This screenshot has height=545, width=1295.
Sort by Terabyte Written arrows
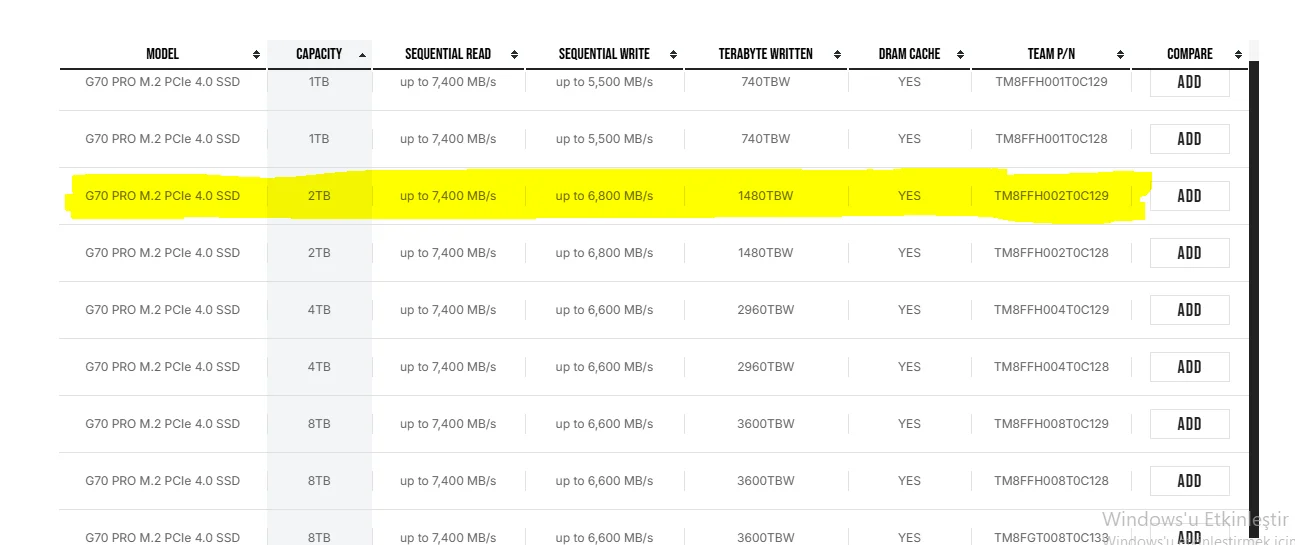point(838,55)
